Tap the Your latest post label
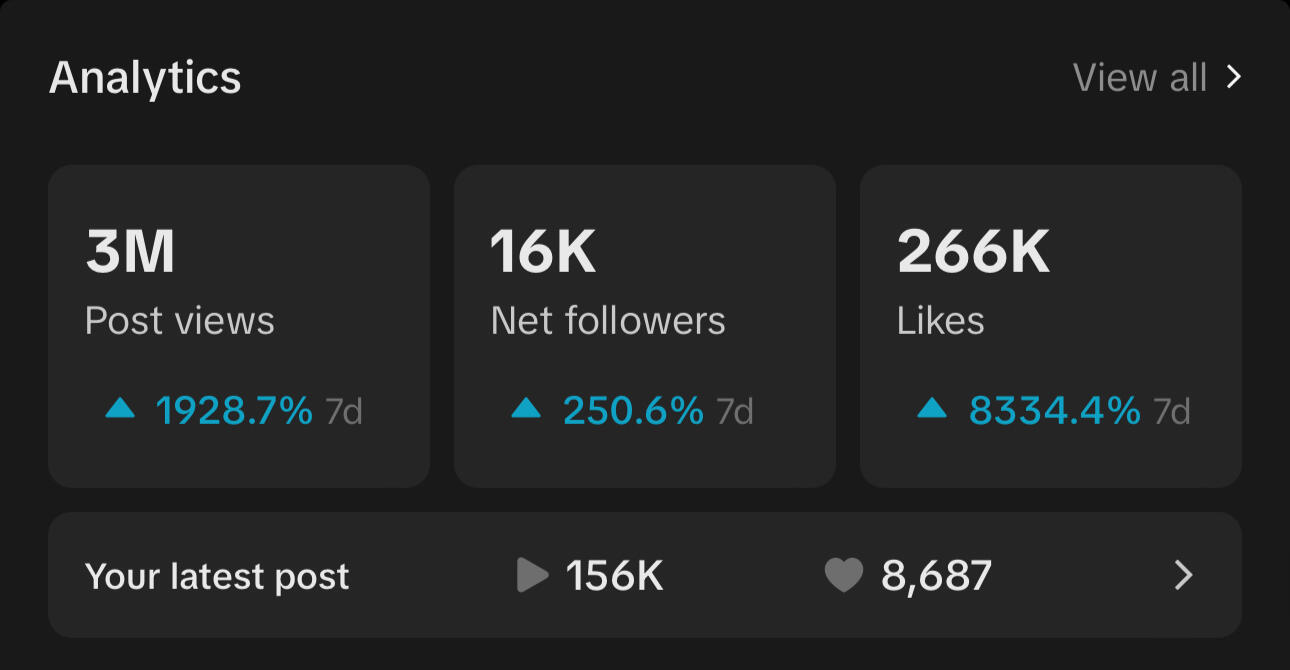This screenshot has width=1290, height=670. (x=217, y=576)
